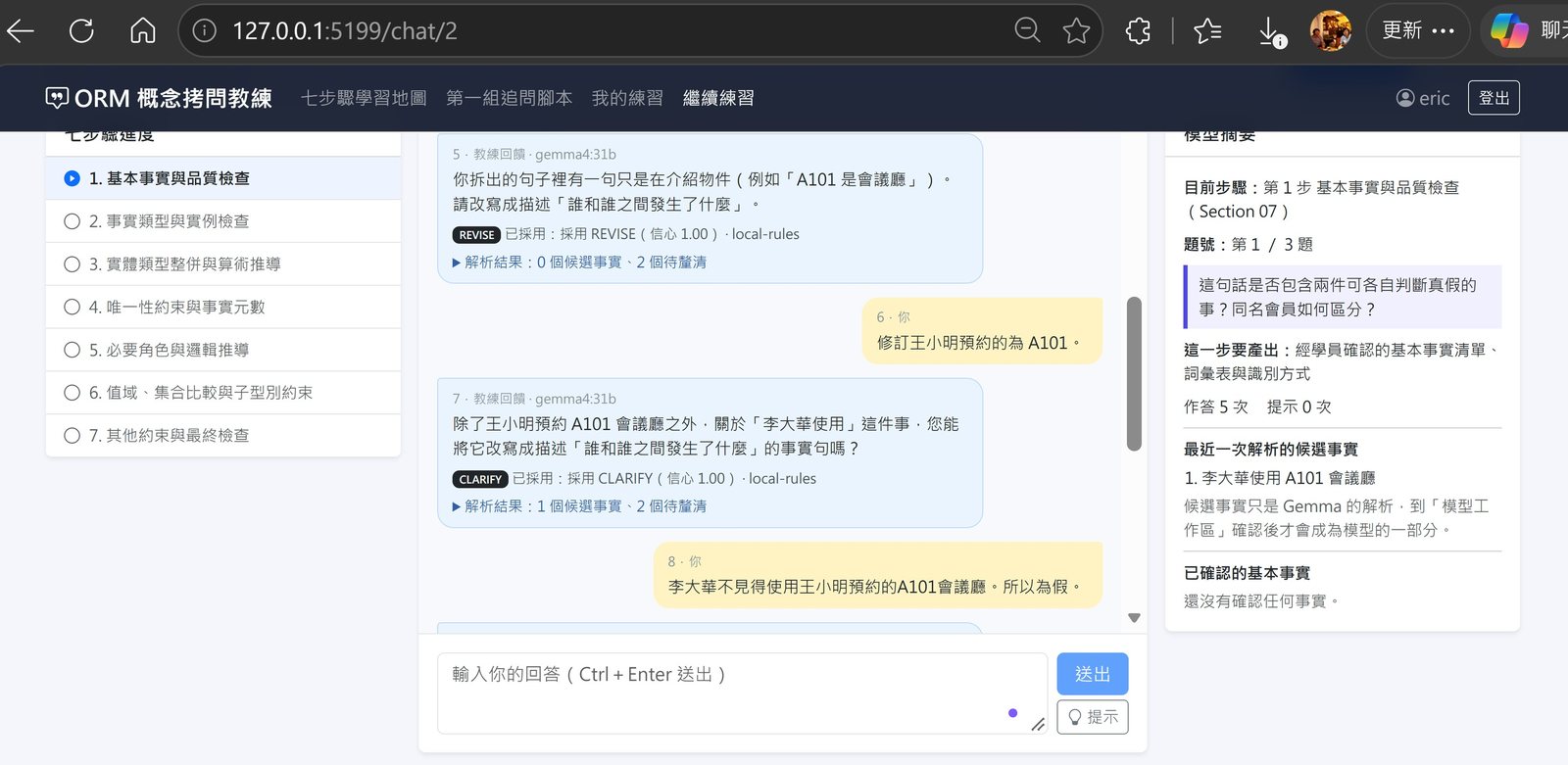The image size is (1568, 765).
Task: Click the CLARIFY badge in message 7
Action: pyautogui.click(x=480, y=479)
